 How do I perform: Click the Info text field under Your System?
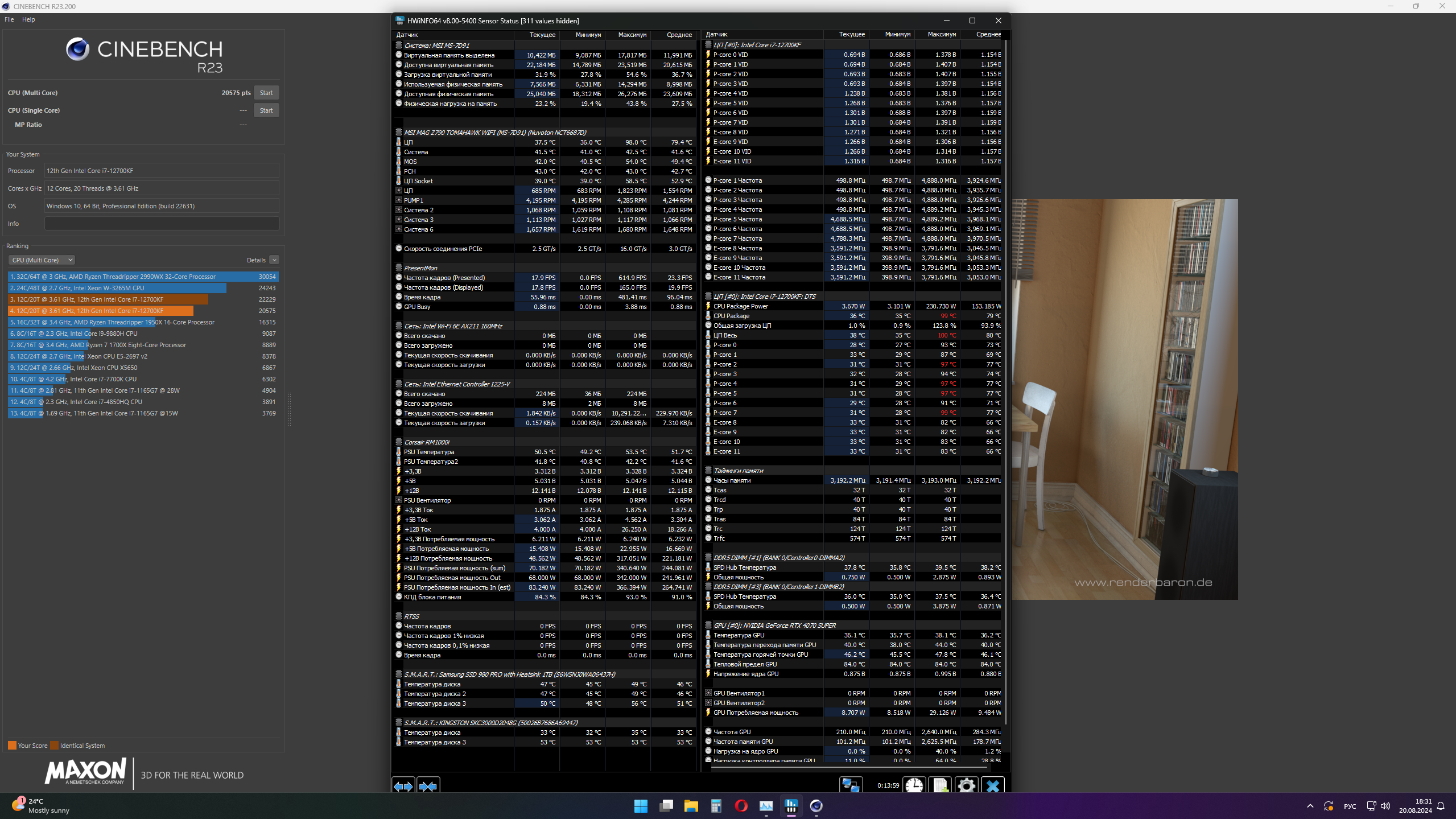(x=162, y=224)
